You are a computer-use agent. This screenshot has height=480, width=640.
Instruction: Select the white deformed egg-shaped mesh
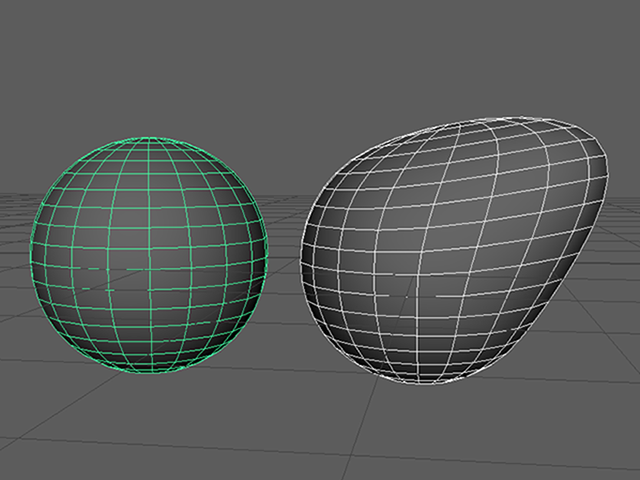tap(455, 251)
